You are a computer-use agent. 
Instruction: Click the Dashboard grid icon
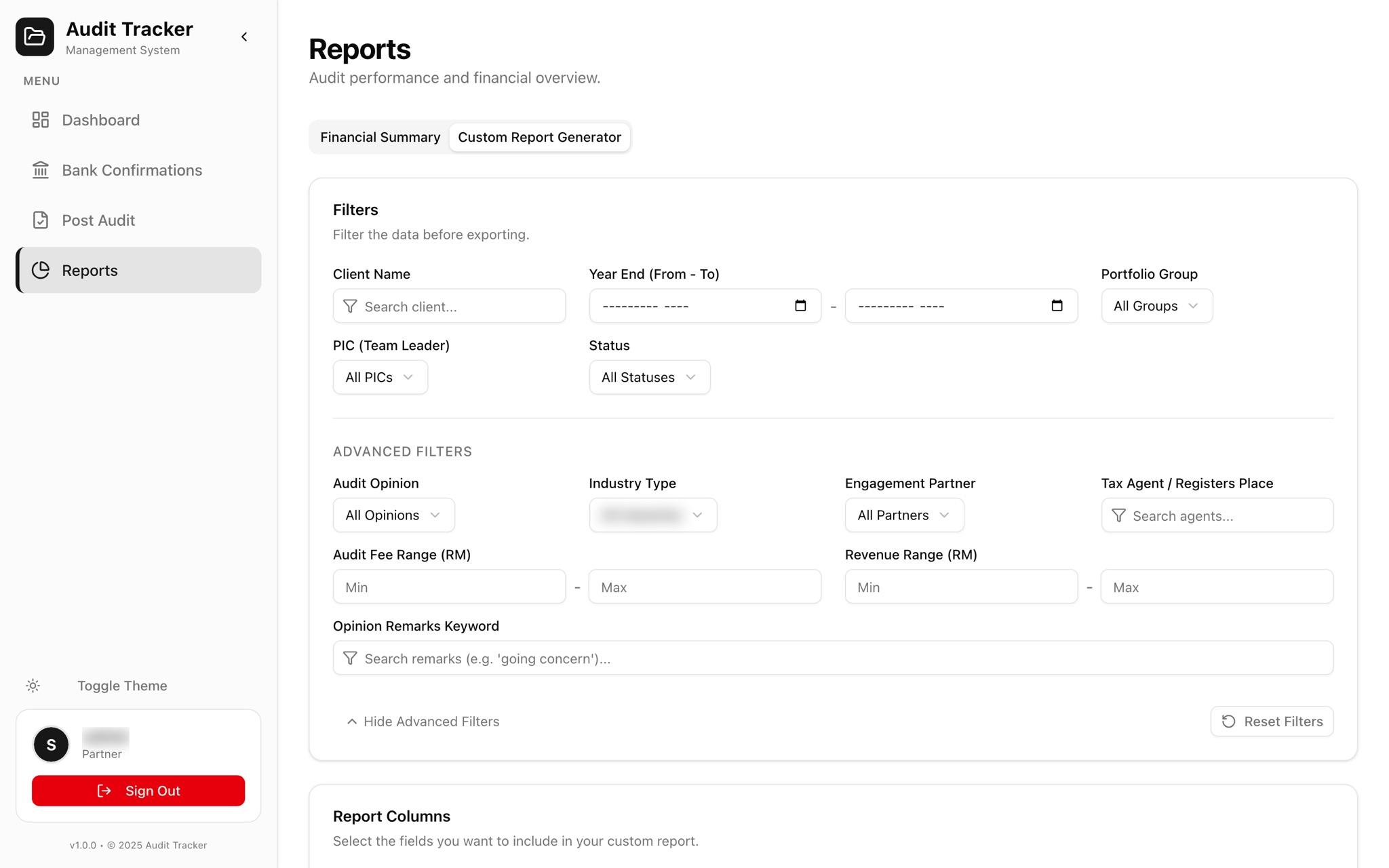coord(41,120)
